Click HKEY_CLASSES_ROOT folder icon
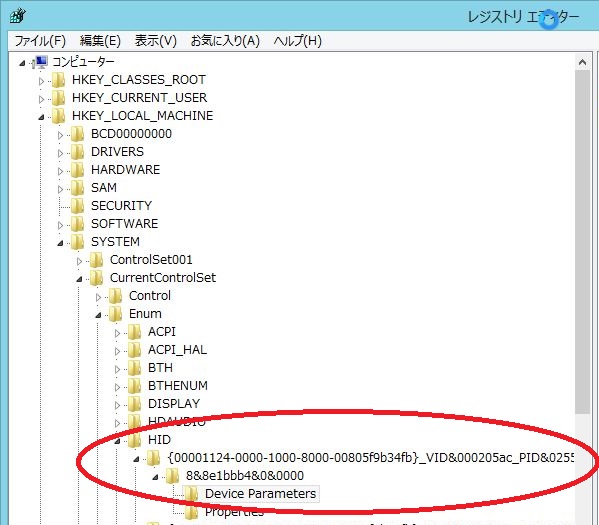The image size is (599, 525). (x=58, y=80)
